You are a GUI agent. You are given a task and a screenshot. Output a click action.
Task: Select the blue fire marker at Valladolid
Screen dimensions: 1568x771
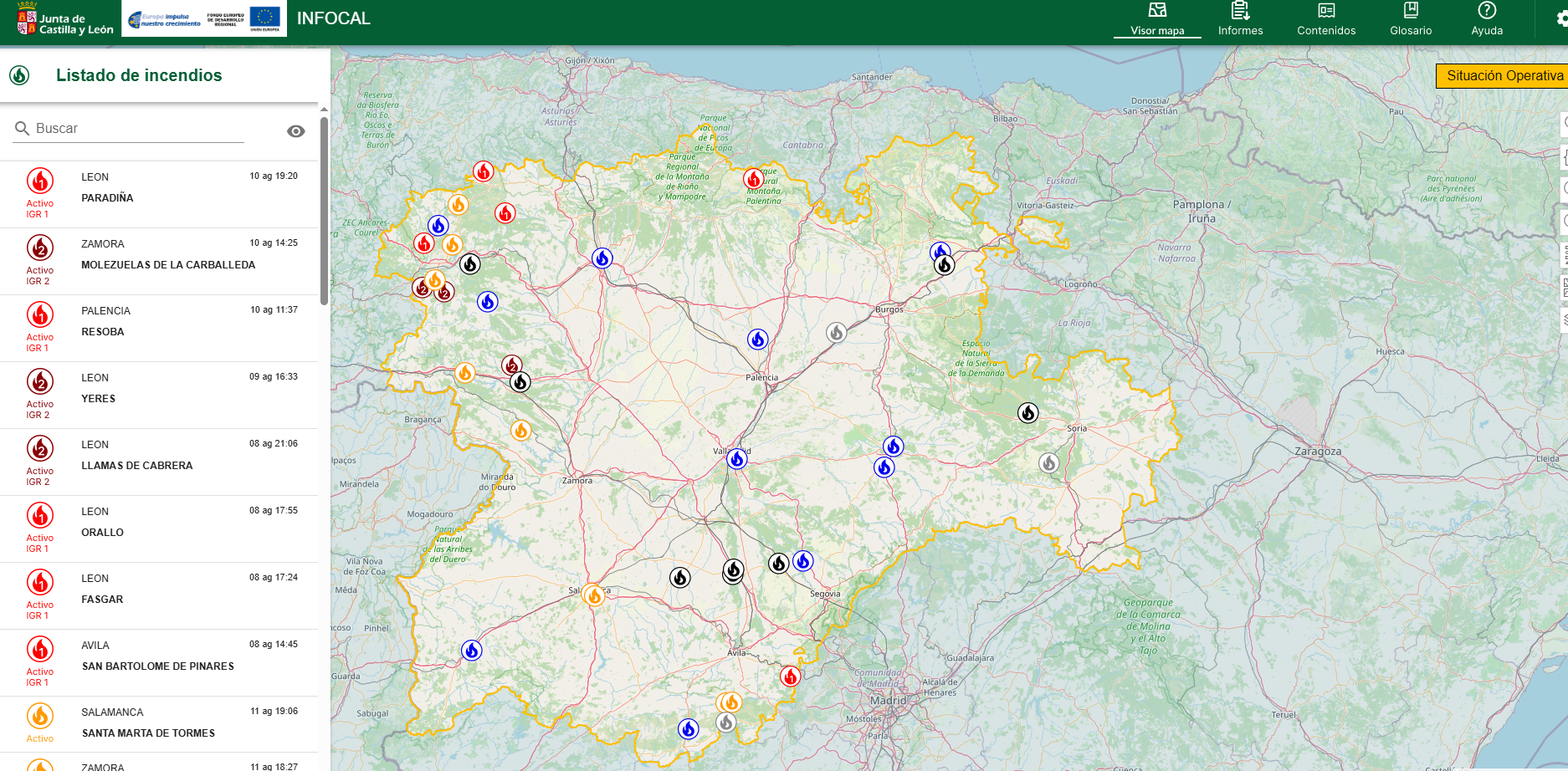click(736, 459)
